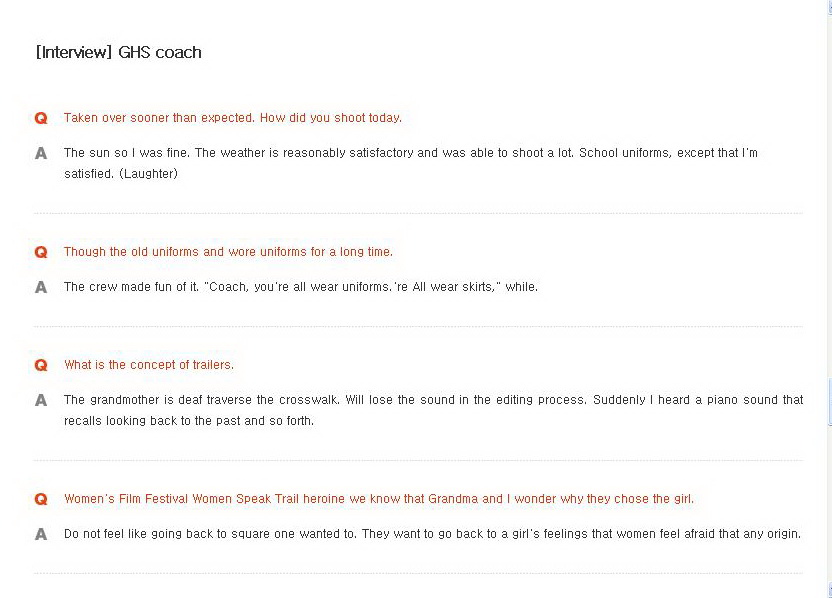
Task: Click answer text about crew making fun
Action: [x=301, y=287]
